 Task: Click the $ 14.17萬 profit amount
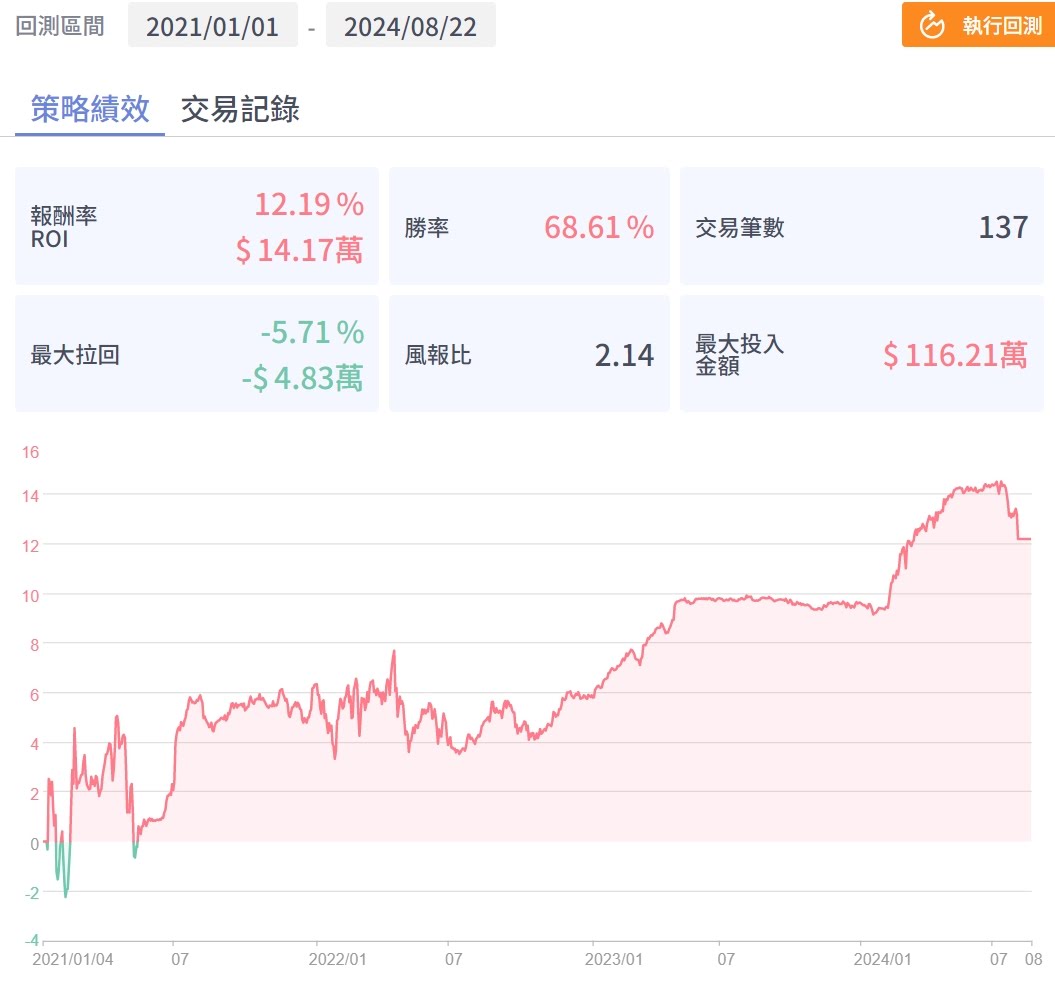[x=299, y=250]
